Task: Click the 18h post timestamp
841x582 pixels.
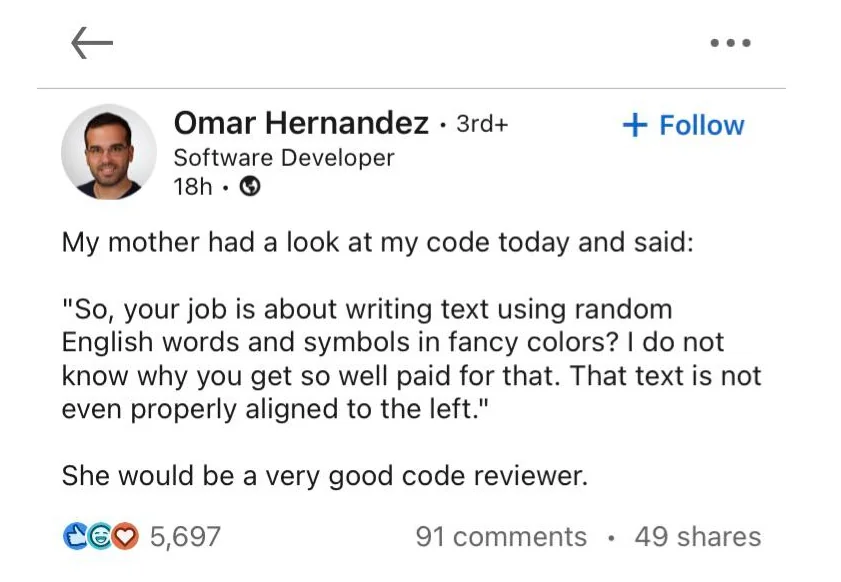Action: pos(193,187)
